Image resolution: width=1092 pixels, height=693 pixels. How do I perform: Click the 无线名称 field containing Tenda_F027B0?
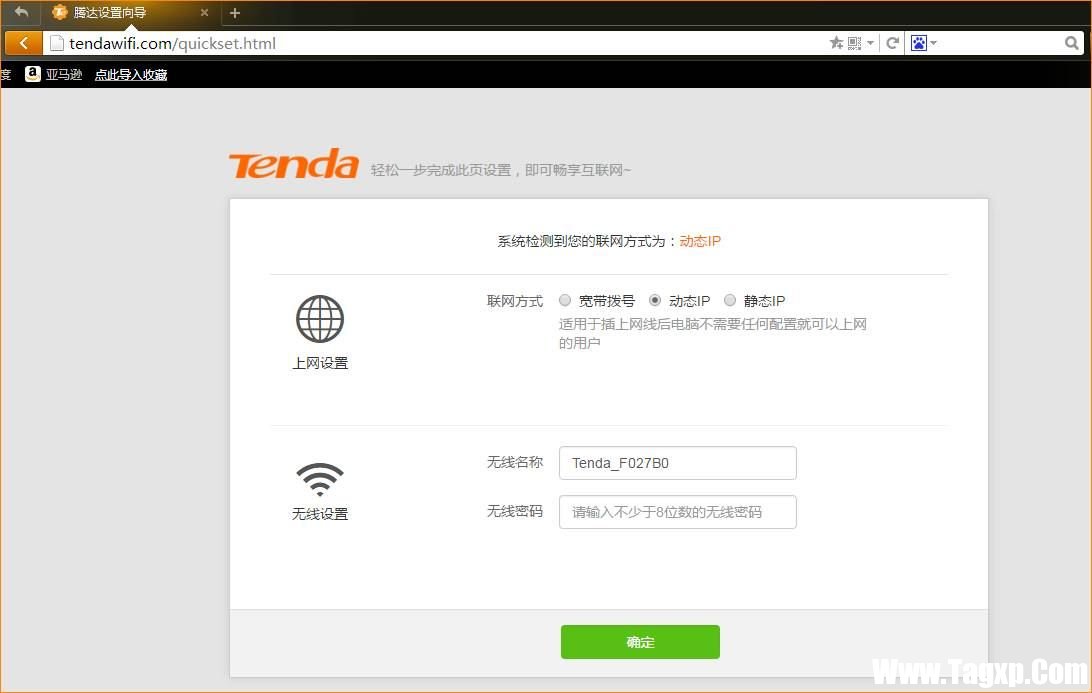click(x=678, y=463)
